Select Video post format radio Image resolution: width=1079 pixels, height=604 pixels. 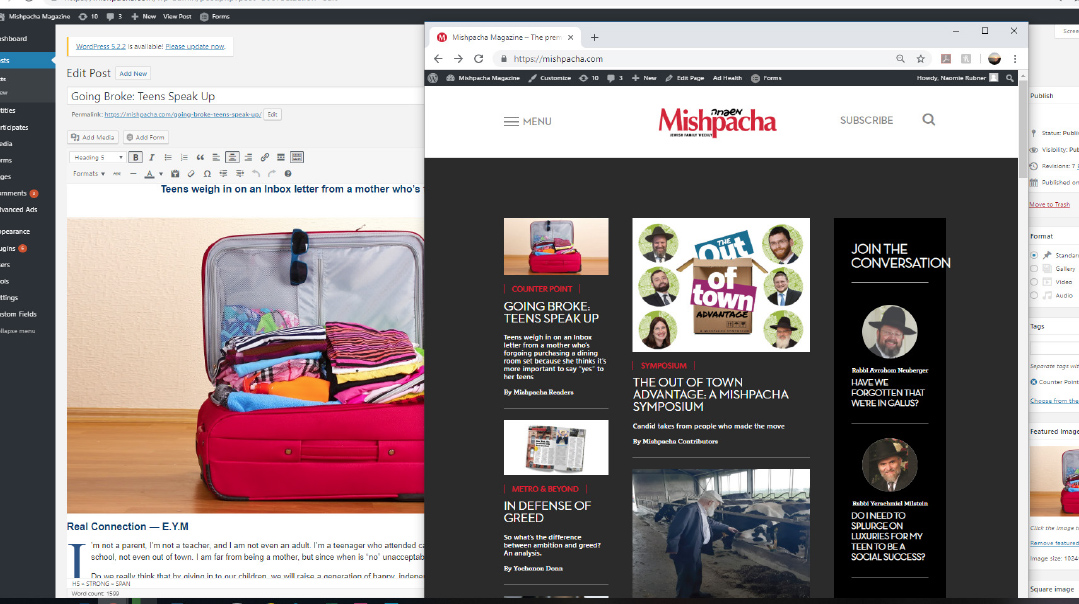[x=1034, y=281]
